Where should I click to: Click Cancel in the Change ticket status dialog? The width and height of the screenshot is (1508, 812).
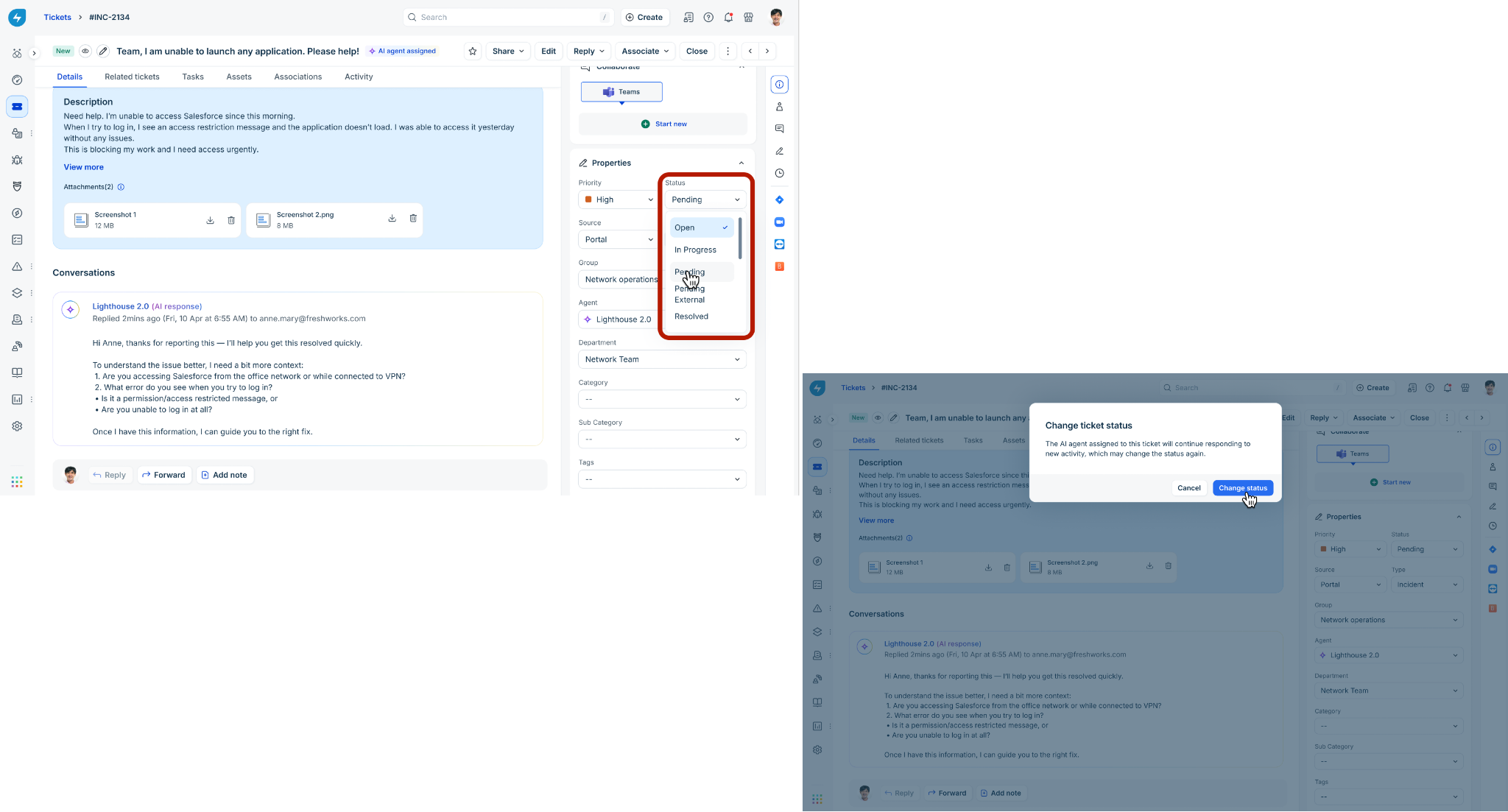(1188, 488)
